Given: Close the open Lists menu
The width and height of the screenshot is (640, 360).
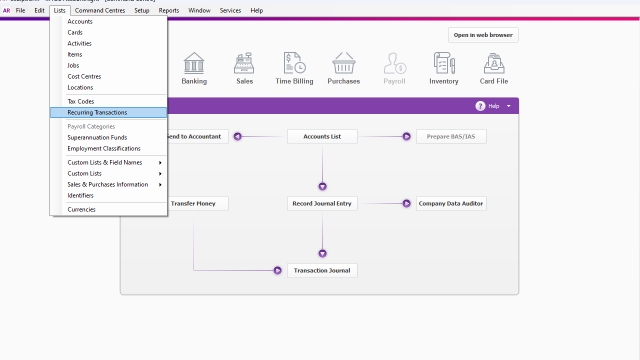Looking at the screenshot, I should (x=60, y=11).
